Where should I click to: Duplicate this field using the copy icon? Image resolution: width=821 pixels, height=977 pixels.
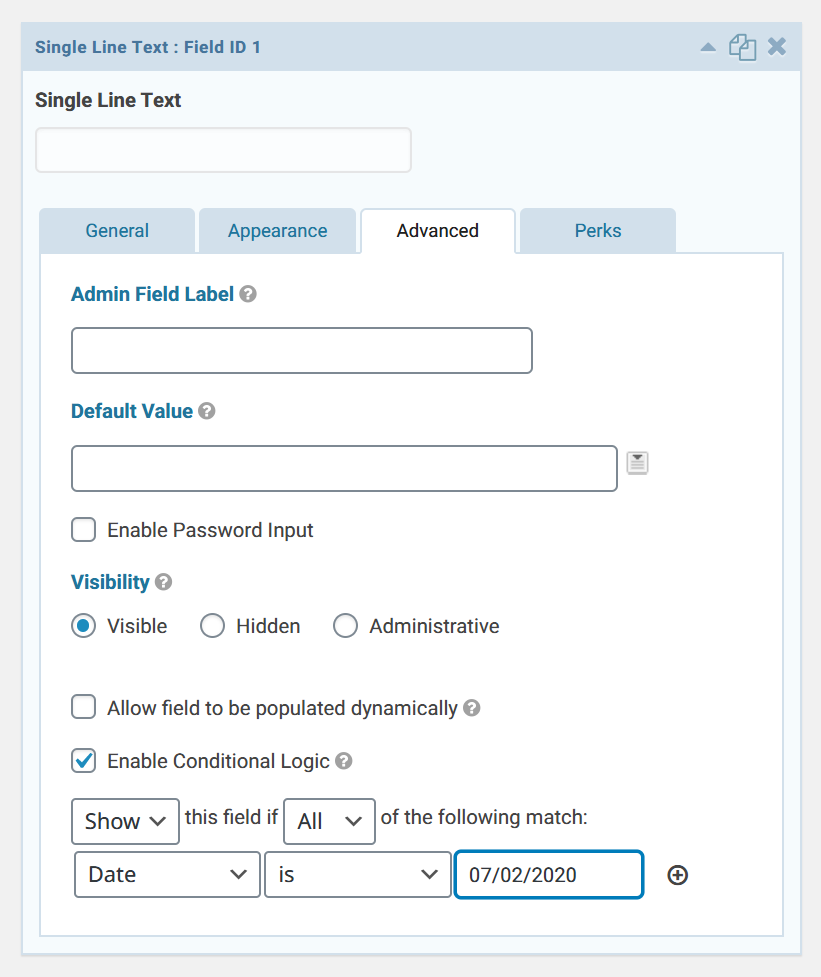(x=743, y=47)
